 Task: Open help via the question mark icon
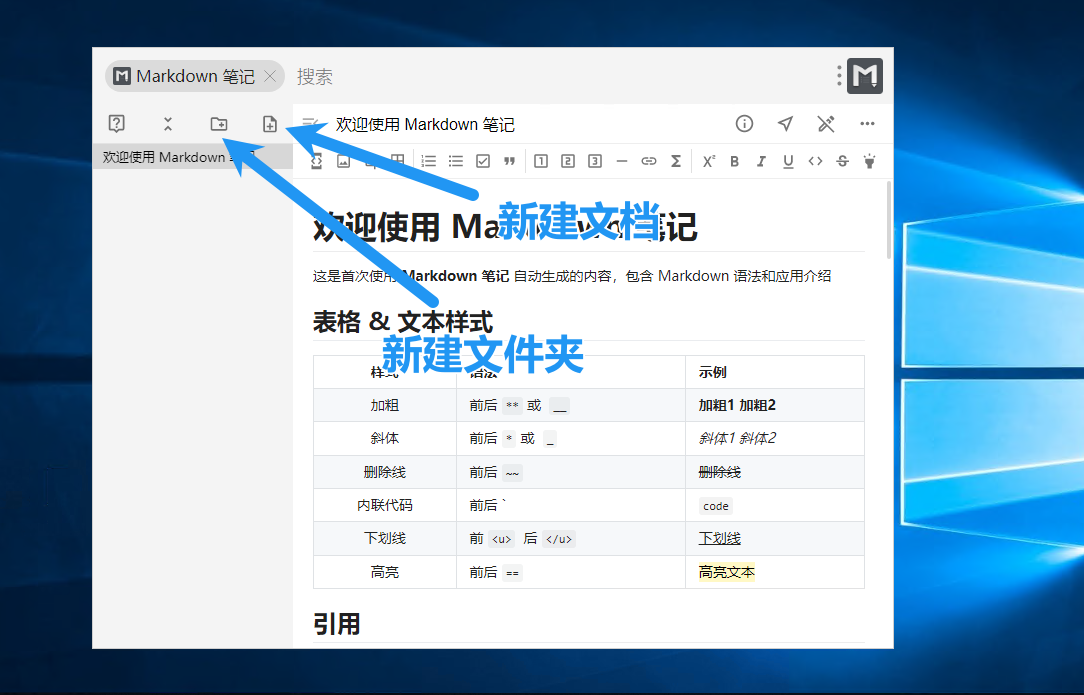[x=116, y=124]
